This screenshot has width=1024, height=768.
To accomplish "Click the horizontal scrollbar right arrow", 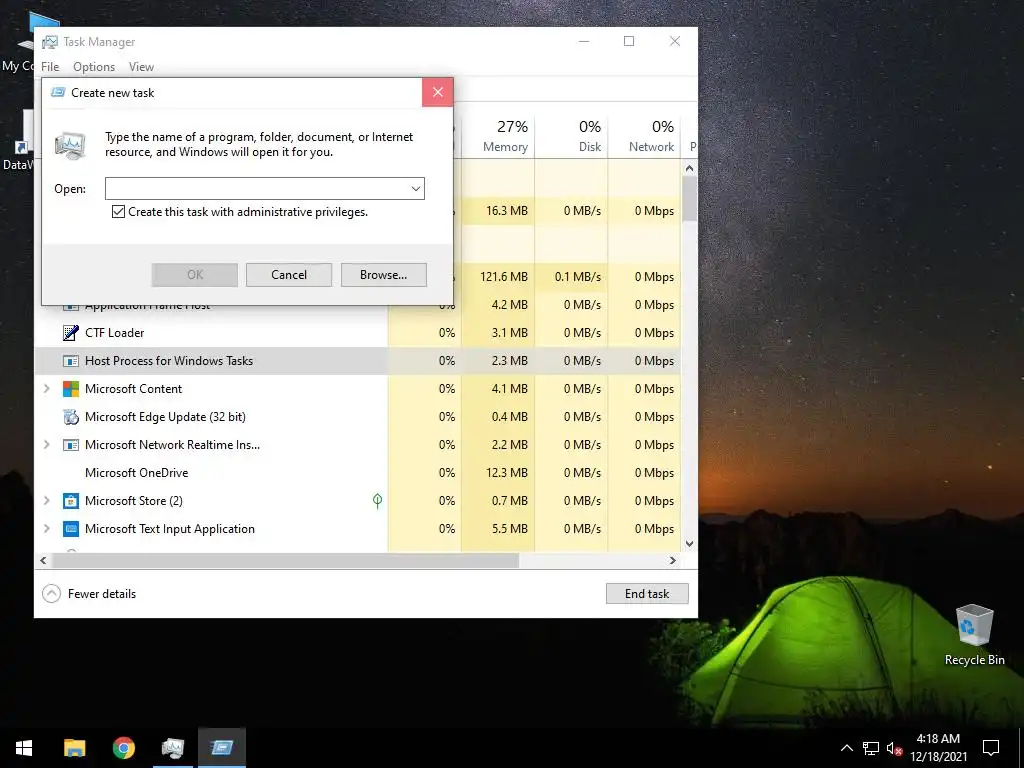I will tap(673, 560).
